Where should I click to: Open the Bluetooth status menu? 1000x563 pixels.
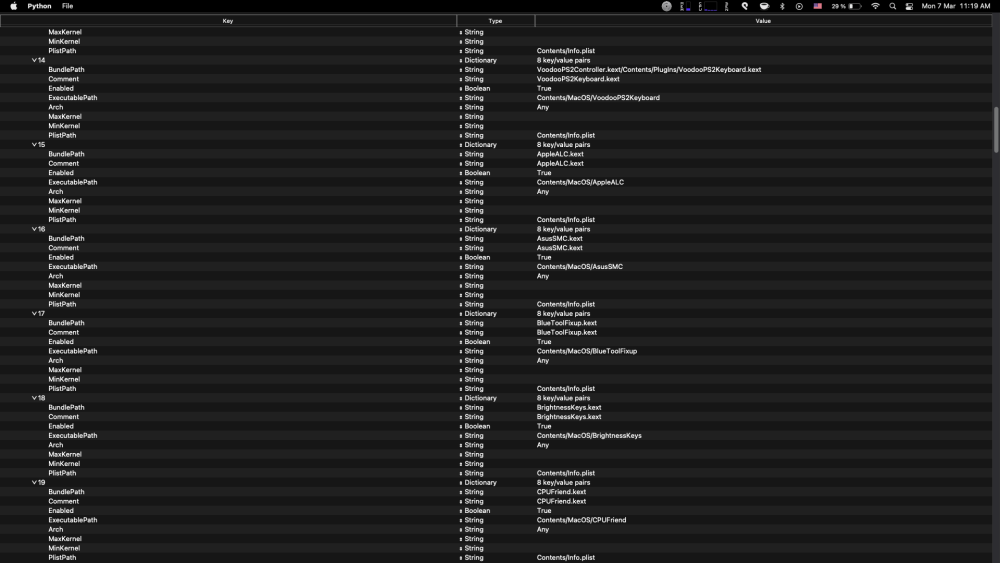783,6
